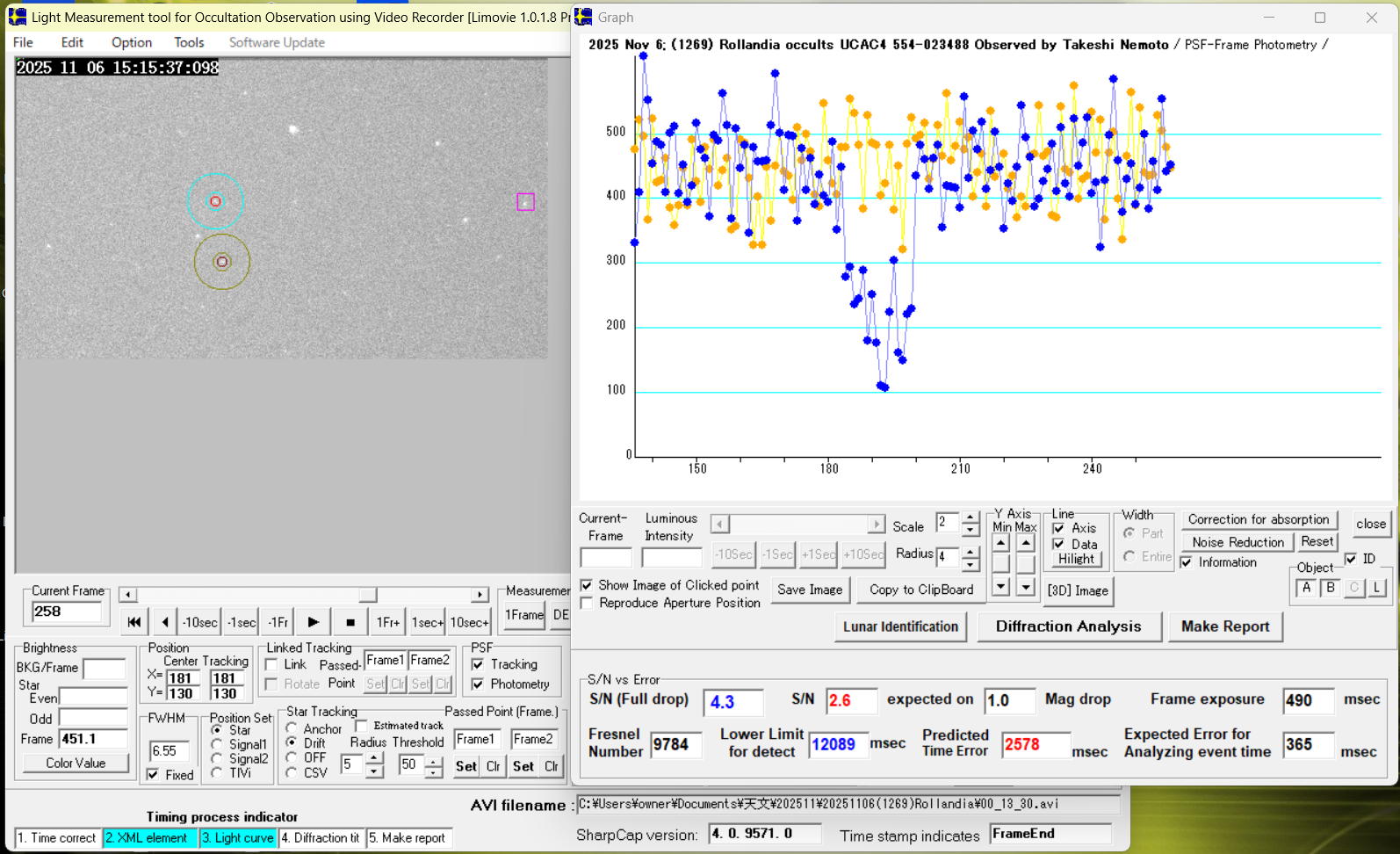
Task: Increase Star Tracking Radius with up arrow
Action: point(374,758)
